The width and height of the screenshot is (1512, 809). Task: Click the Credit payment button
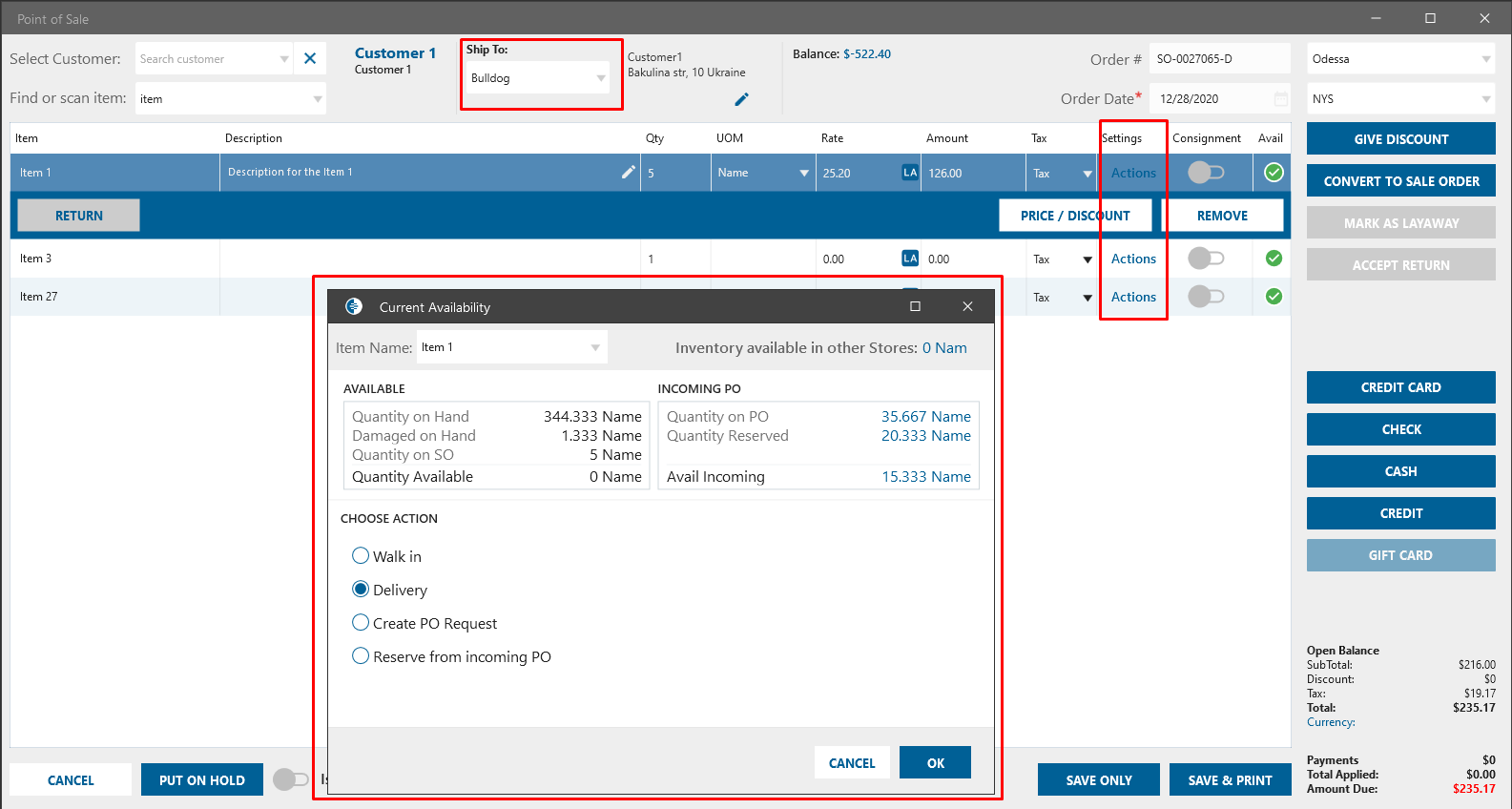pyautogui.click(x=1400, y=513)
